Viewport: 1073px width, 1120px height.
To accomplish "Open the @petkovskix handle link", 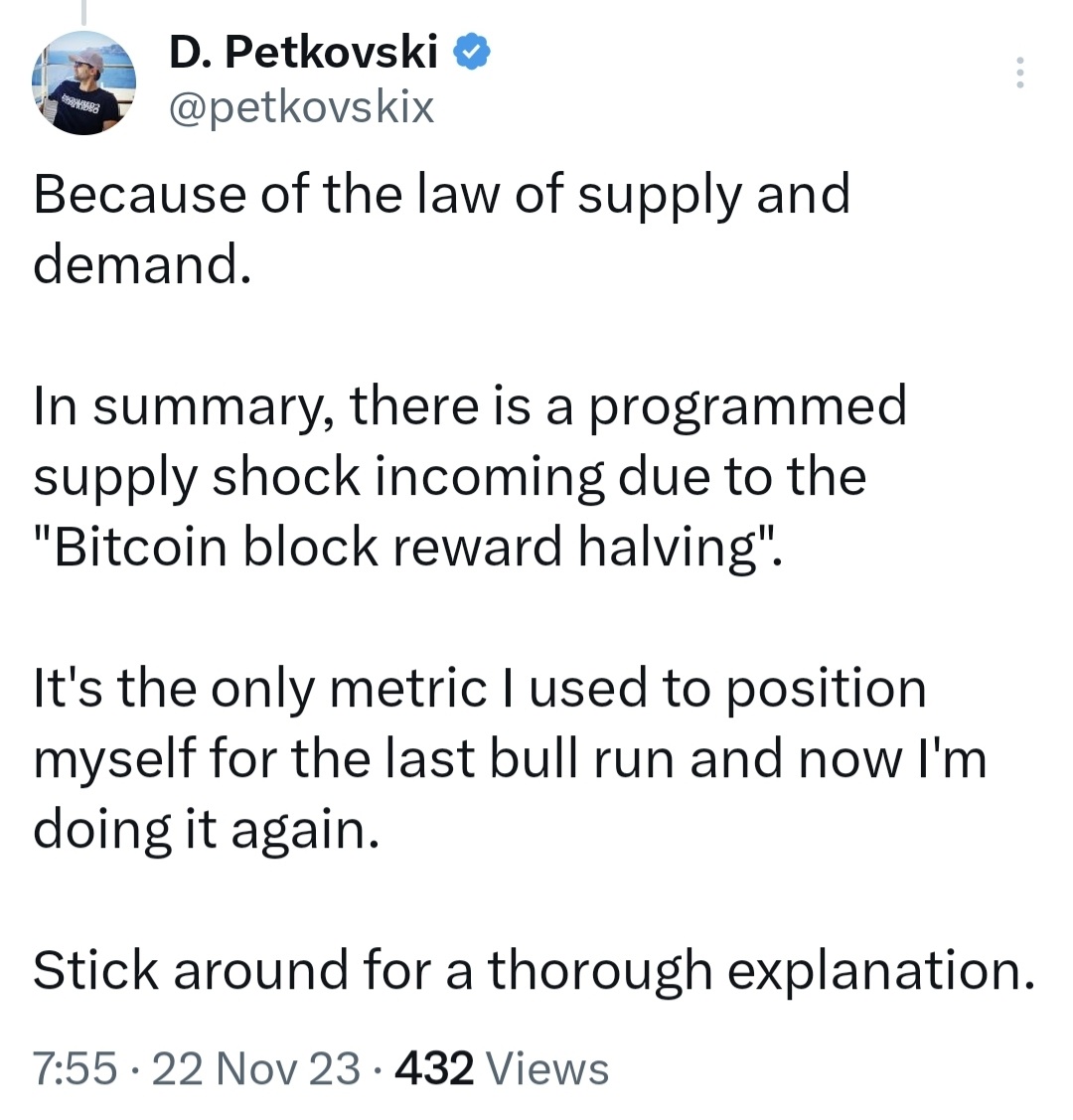I will 301,104.
